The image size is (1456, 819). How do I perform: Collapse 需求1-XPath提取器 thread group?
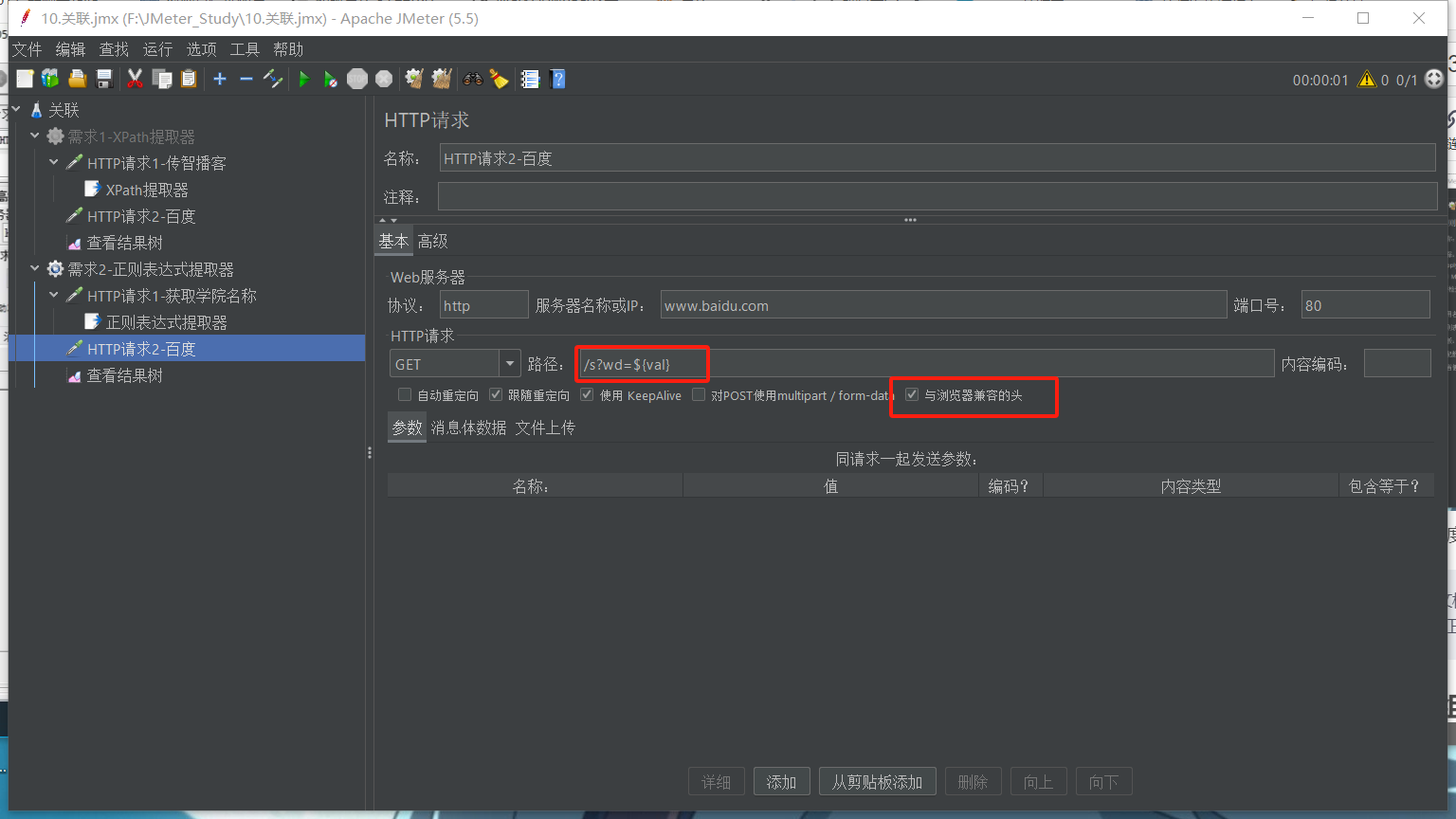35,136
